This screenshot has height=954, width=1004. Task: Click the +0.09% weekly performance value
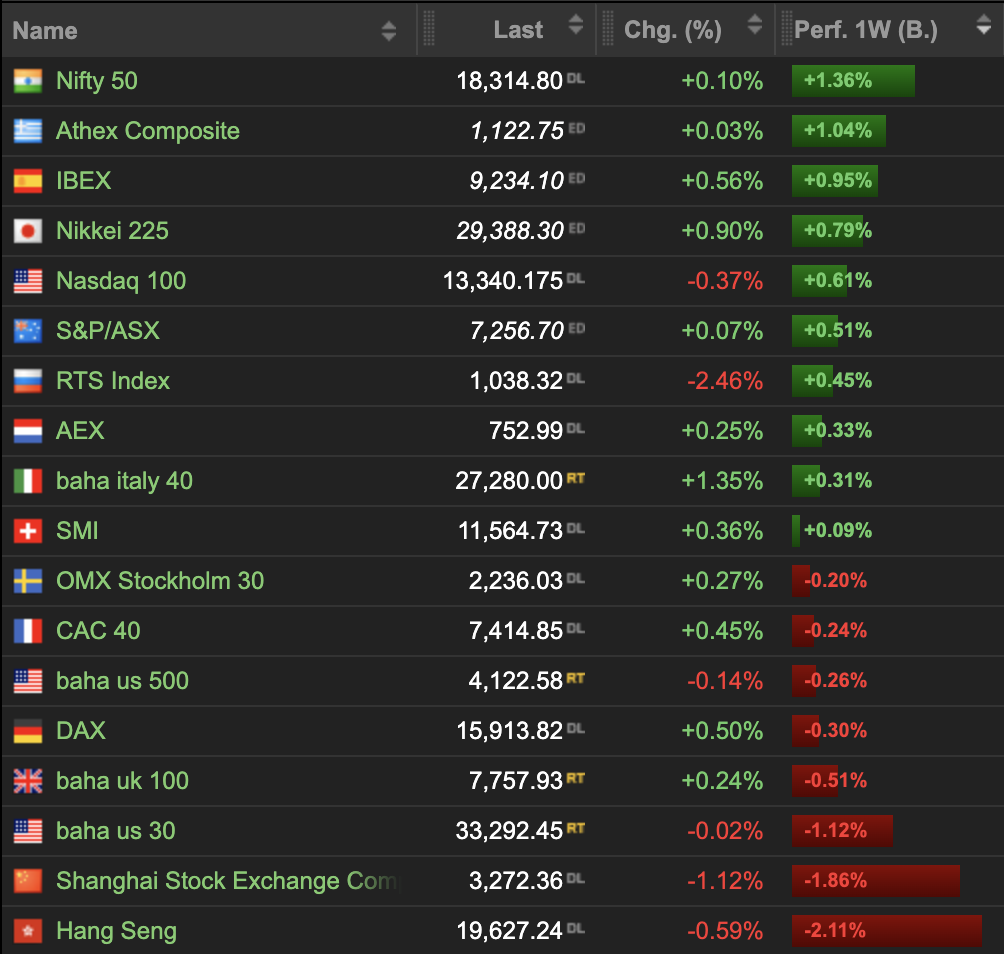pos(838,530)
